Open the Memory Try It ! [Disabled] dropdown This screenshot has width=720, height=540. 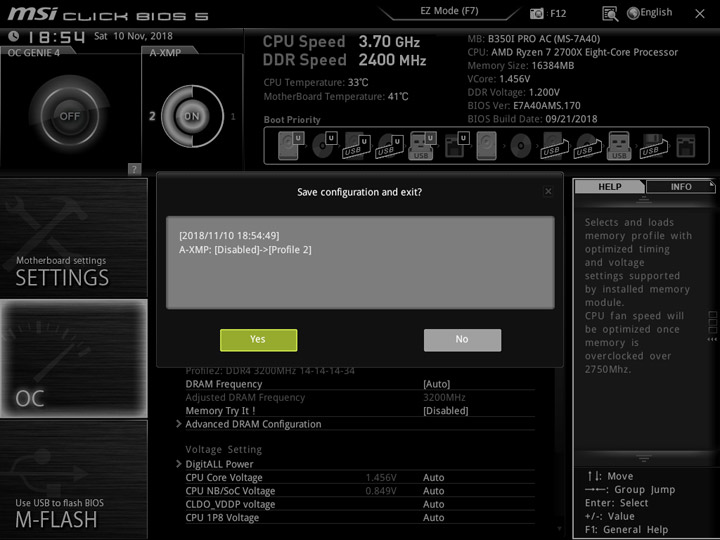tap(445, 411)
